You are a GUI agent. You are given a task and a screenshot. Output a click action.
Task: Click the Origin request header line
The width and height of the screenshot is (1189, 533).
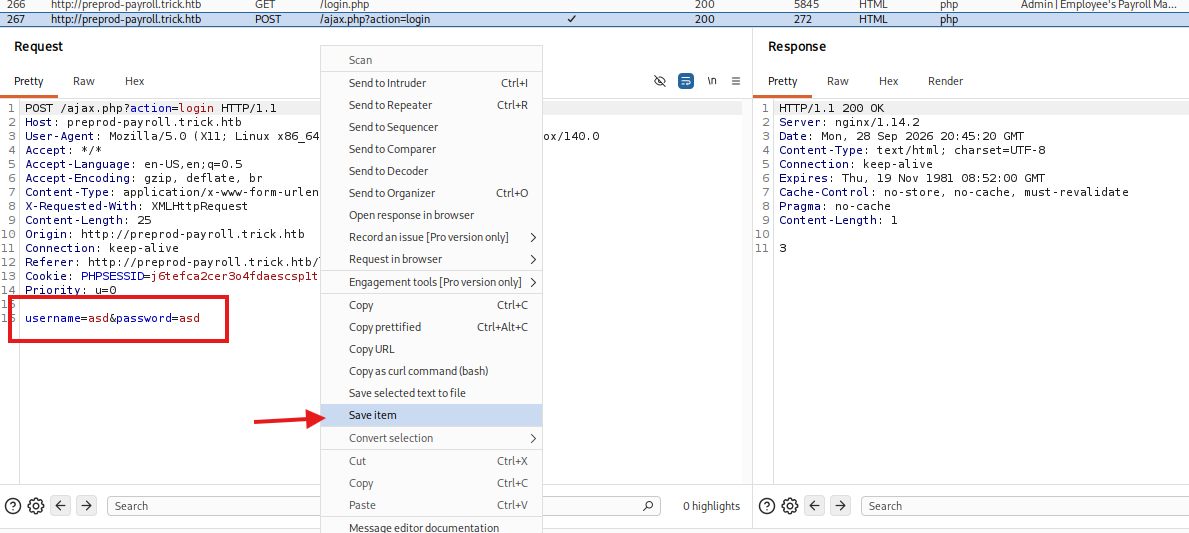[x=165, y=234]
